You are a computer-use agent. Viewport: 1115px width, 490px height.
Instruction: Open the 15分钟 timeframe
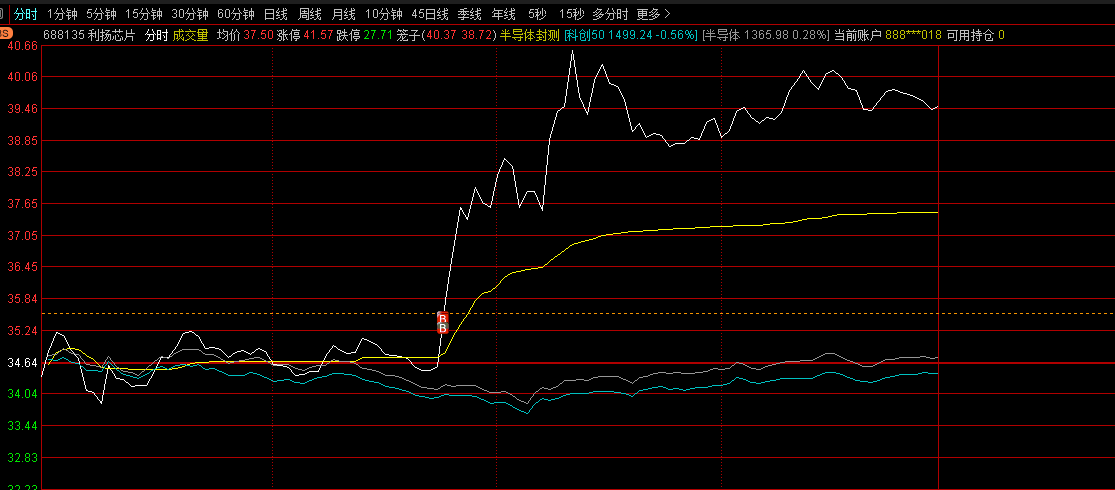(143, 14)
